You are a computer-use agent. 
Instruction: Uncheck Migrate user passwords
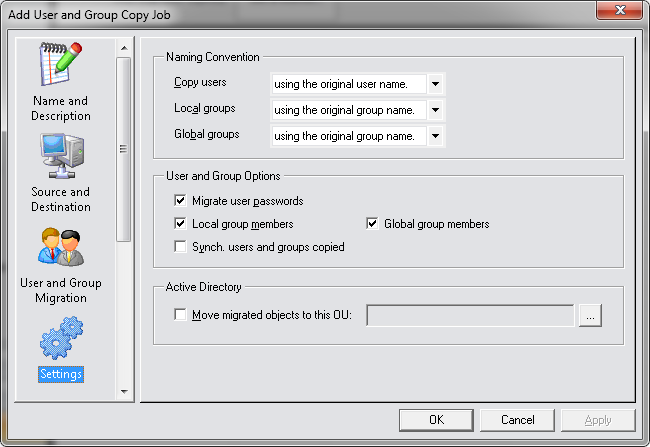(x=180, y=201)
